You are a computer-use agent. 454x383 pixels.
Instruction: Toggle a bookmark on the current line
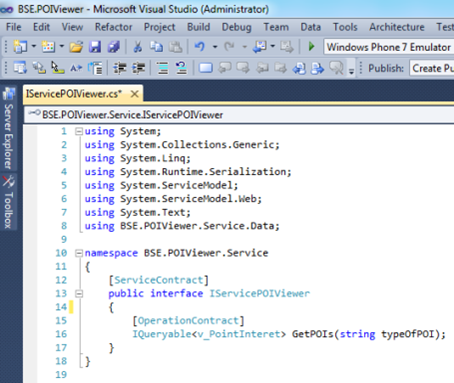(x=206, y=68)
